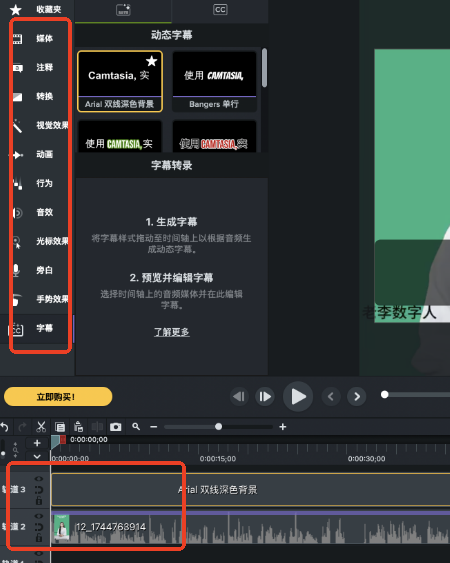
Task: Split the clip at the playhead
Action: [97, 427]
